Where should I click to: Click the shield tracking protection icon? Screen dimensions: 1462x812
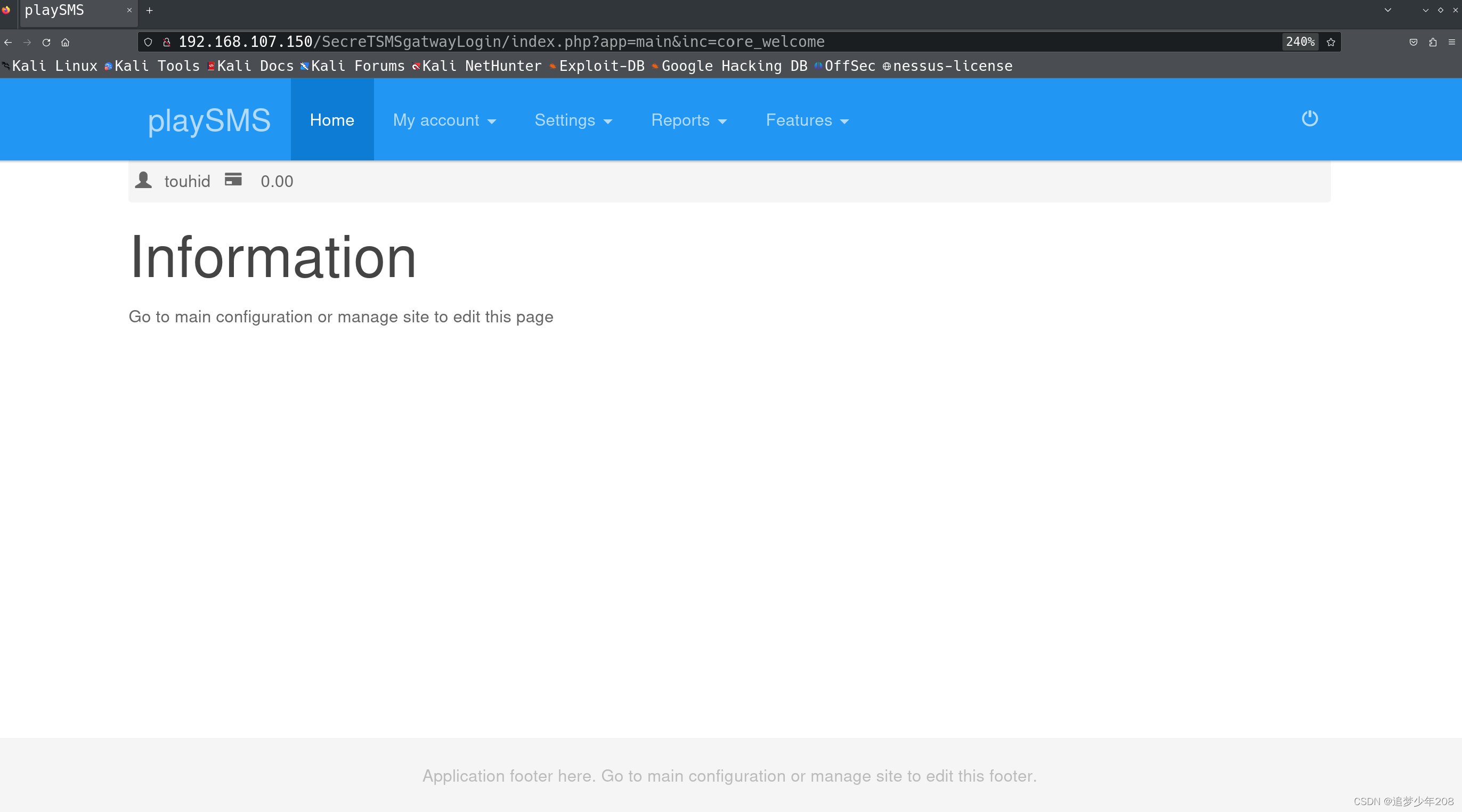148,42
